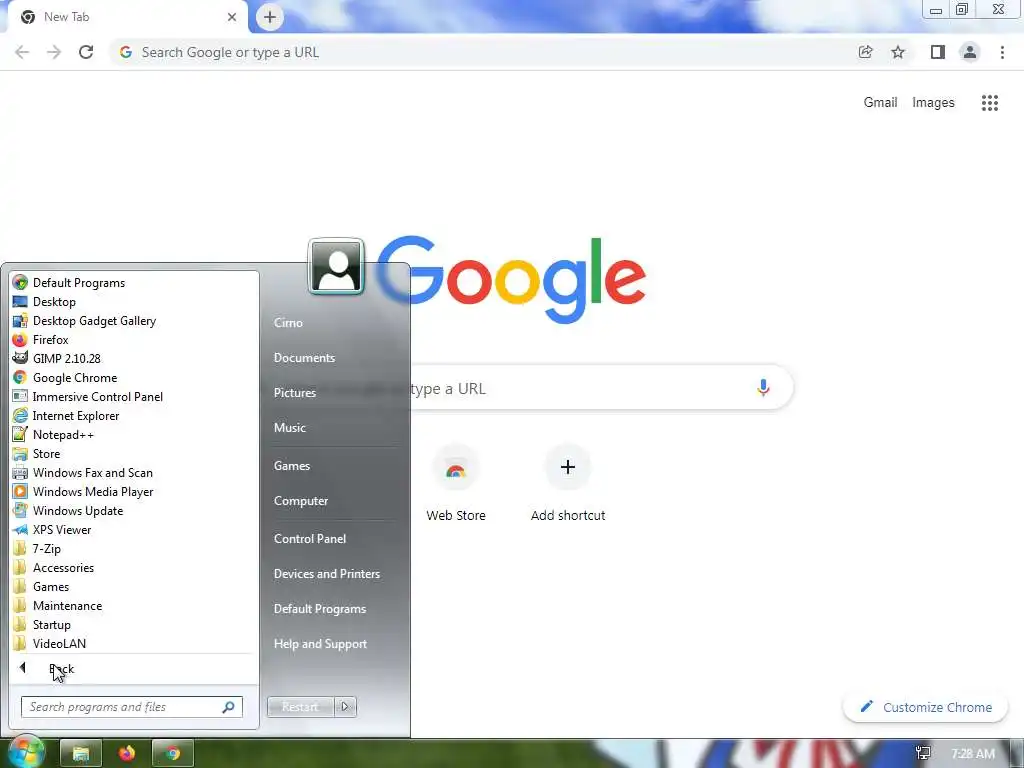1024x768 pixels.
Task: Open the Web Store shortcut
Action: click(456, 483)
